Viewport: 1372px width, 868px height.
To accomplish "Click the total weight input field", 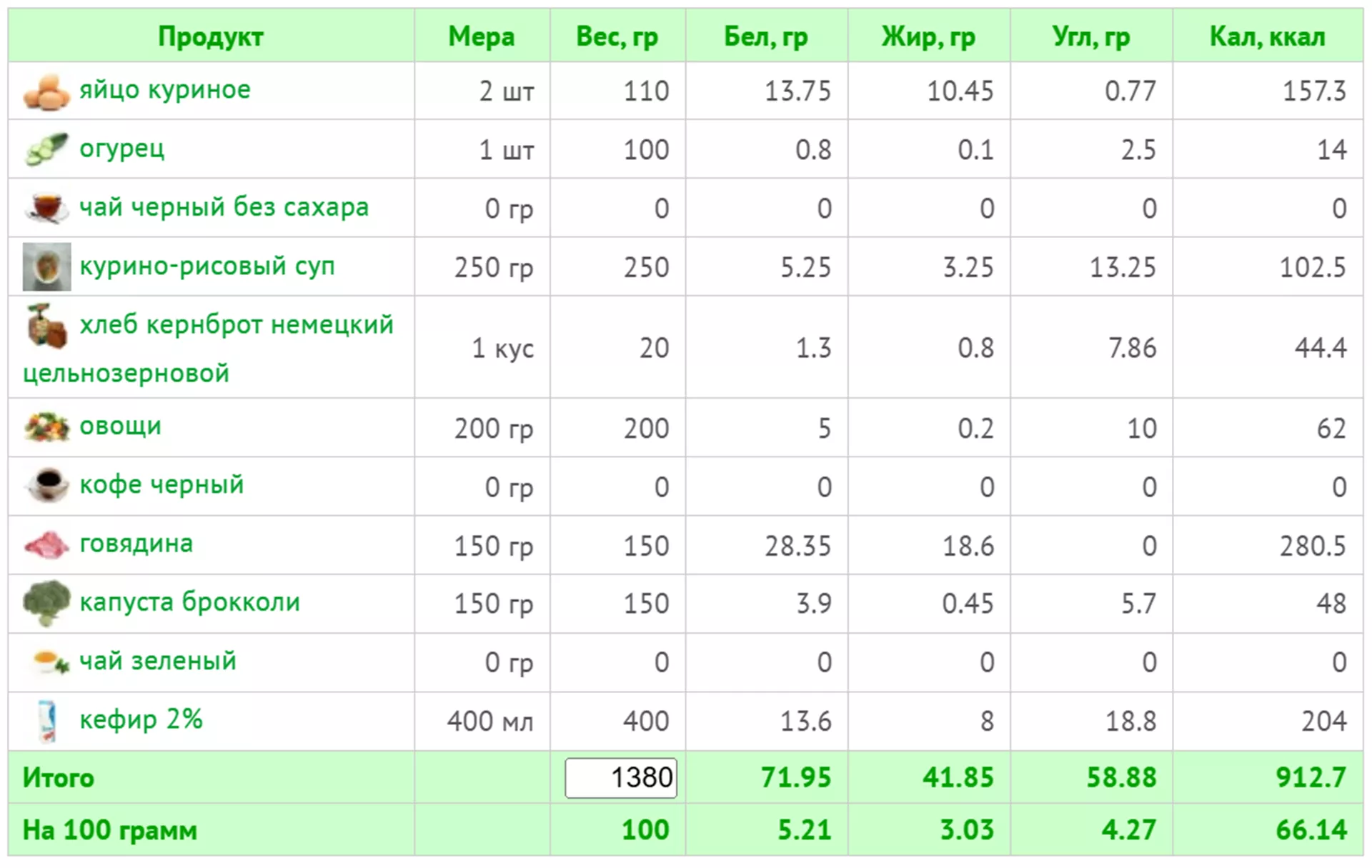I will point(620,777).
